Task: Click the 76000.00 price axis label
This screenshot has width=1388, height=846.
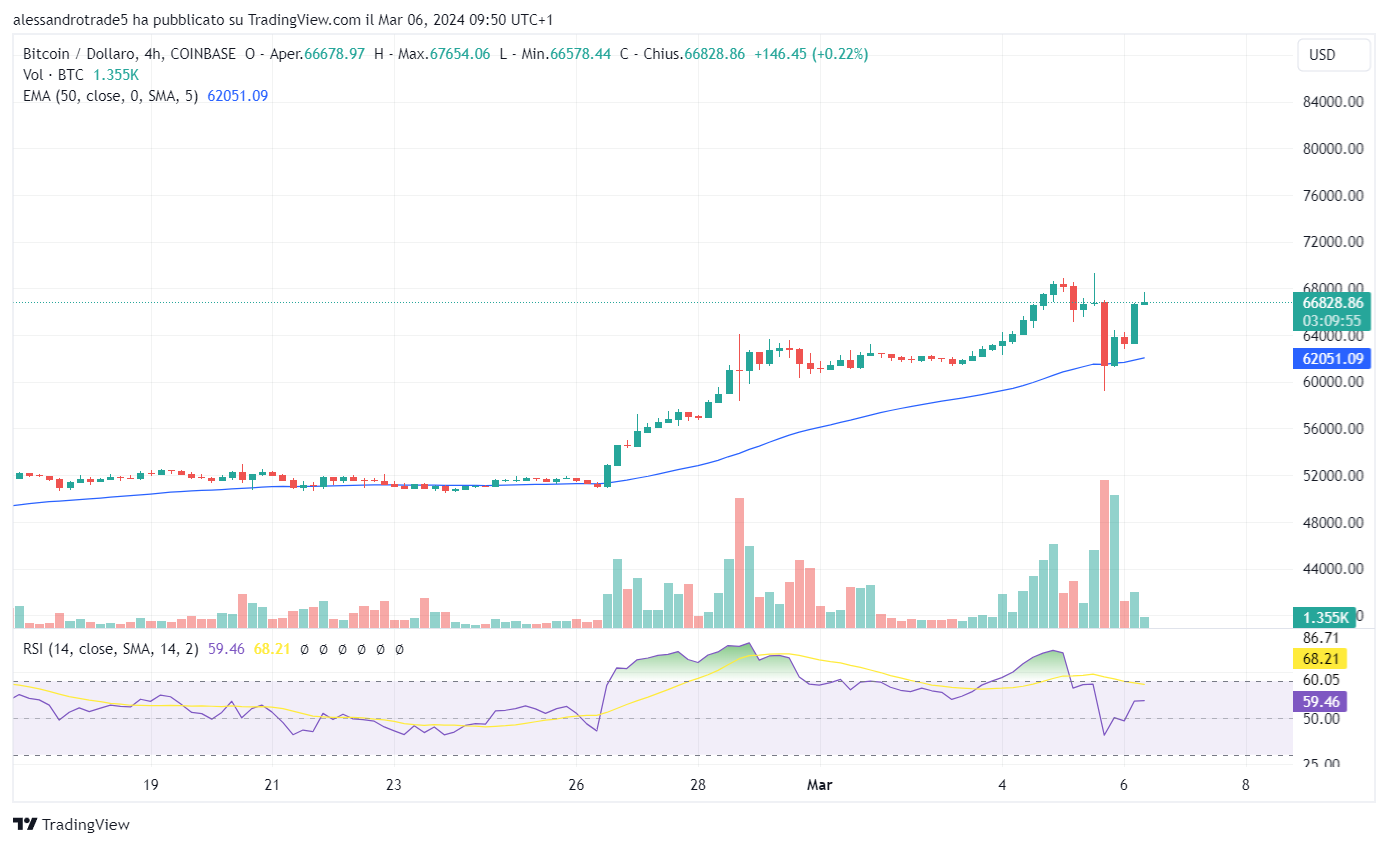Action: click(x=1333, y=196)
